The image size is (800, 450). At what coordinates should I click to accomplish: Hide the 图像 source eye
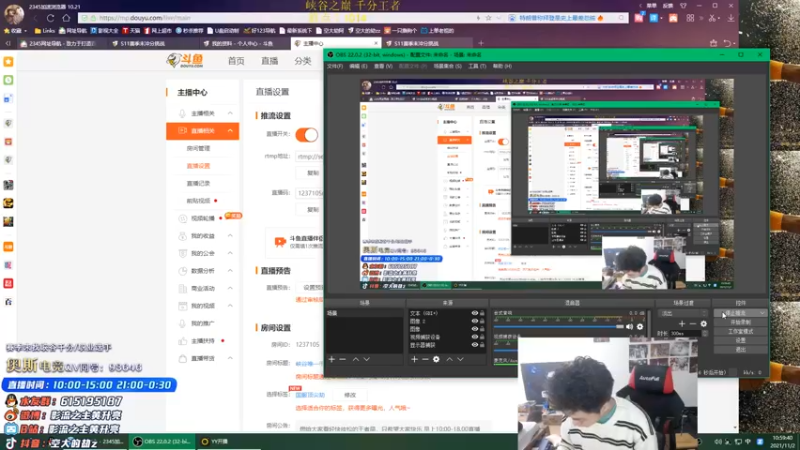click(474, 329)
